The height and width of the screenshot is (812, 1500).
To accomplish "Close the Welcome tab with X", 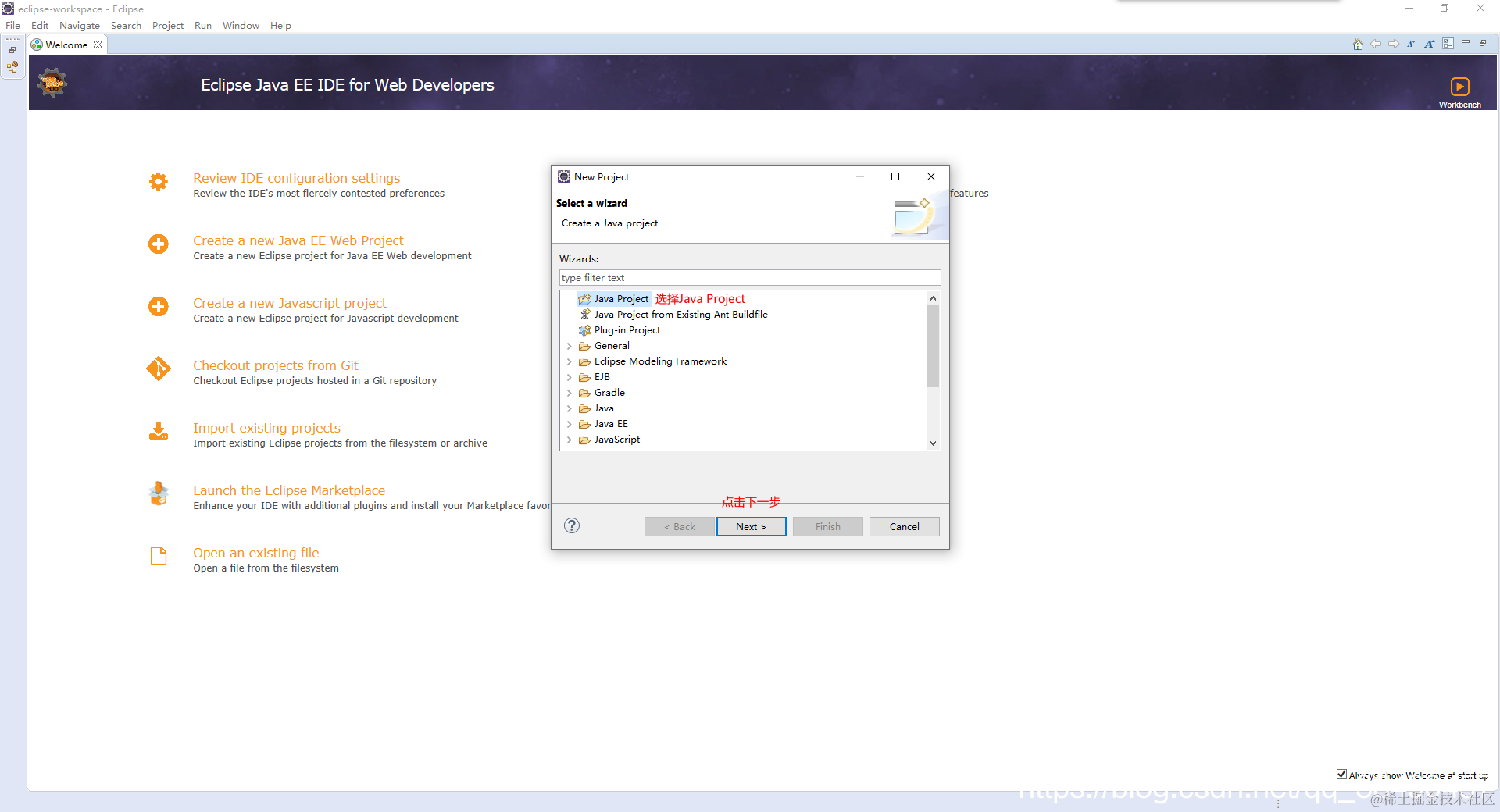I will [98, 45].
